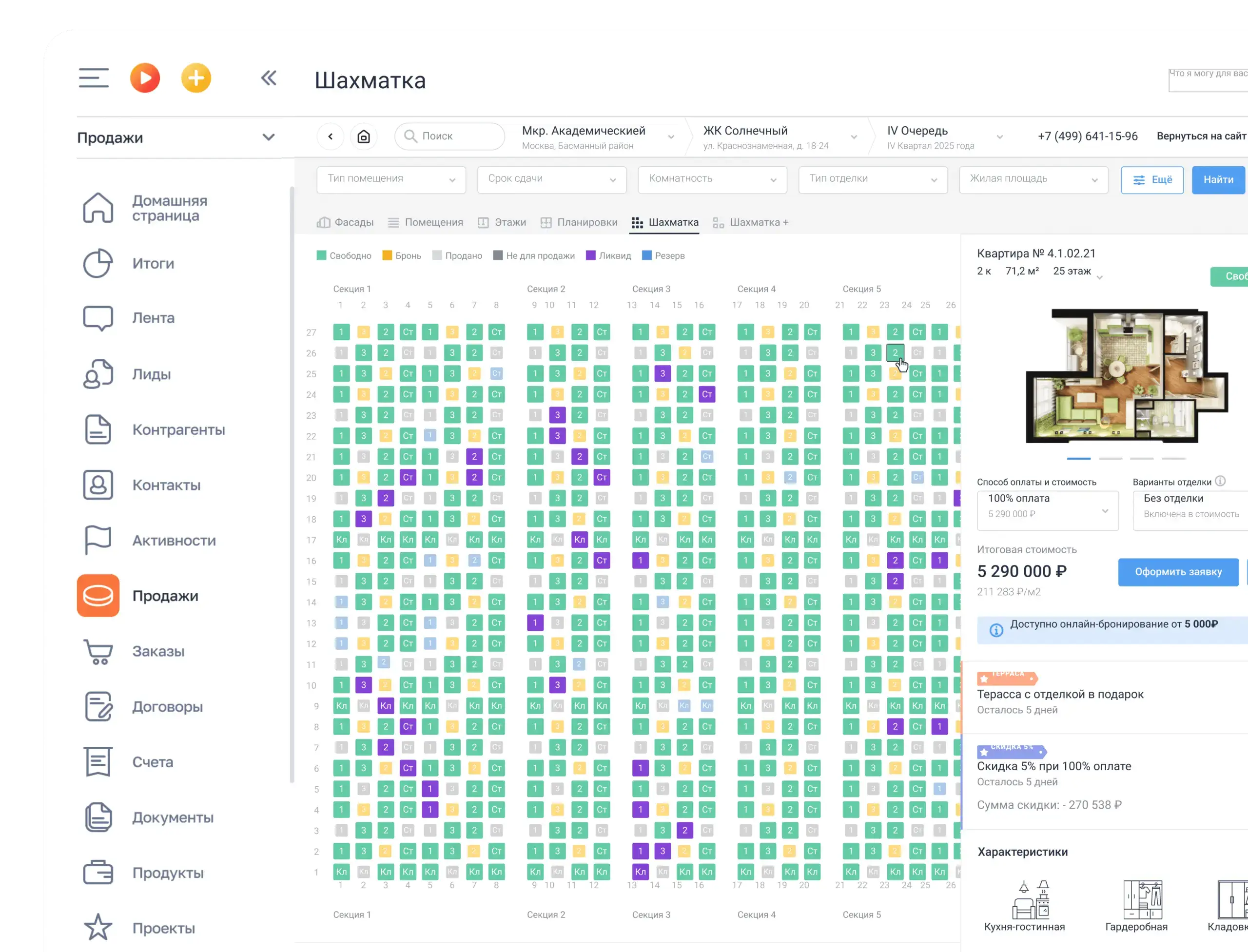Open Договоры in sidebar
This screenshot has width=1248, height=952.
click(x=143, y=707)
